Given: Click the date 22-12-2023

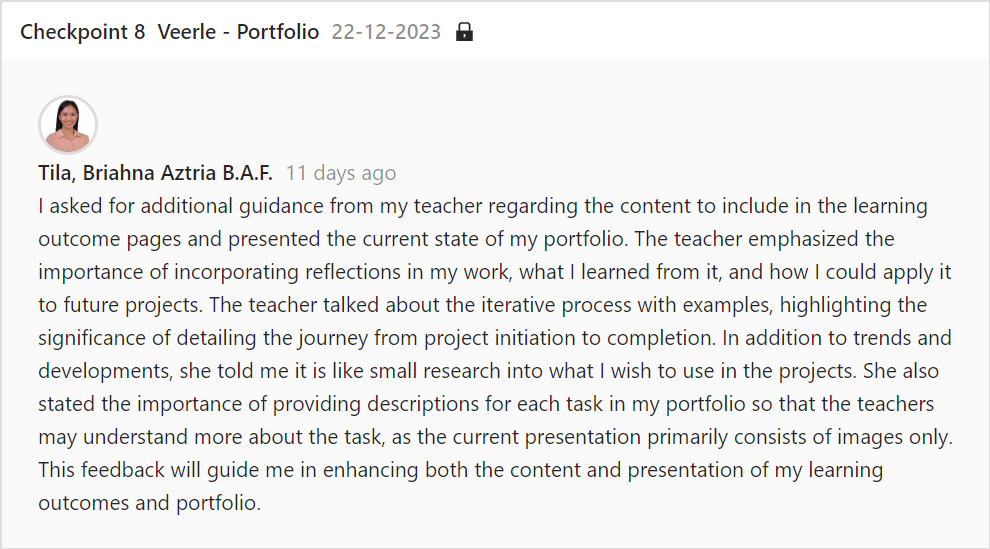Looking at the screenshot, I should point(386,32).
